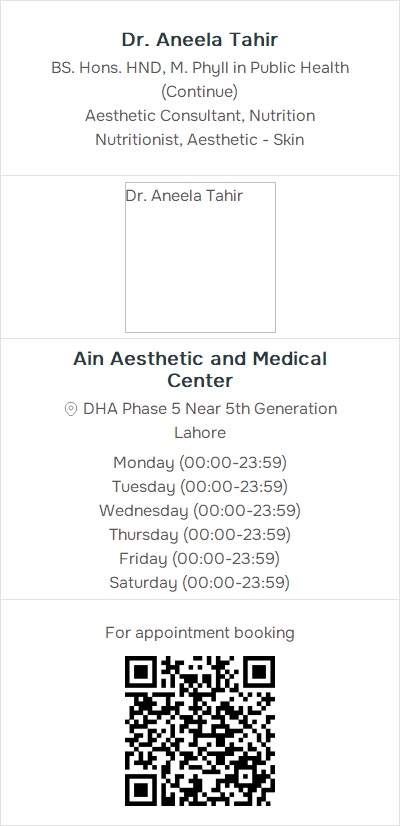Click Ain Aesthetic and Medical Center title

(200, 369)
